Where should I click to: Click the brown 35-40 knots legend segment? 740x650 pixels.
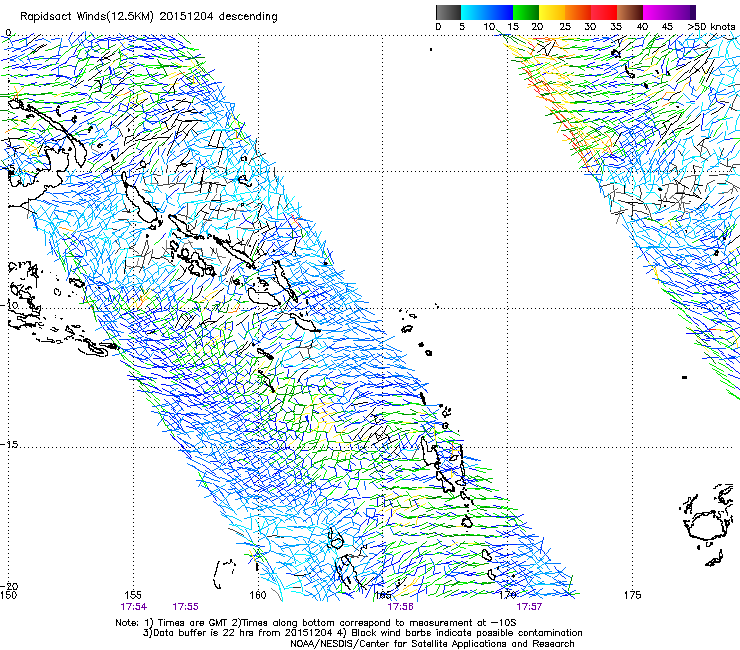pos(630,12)
